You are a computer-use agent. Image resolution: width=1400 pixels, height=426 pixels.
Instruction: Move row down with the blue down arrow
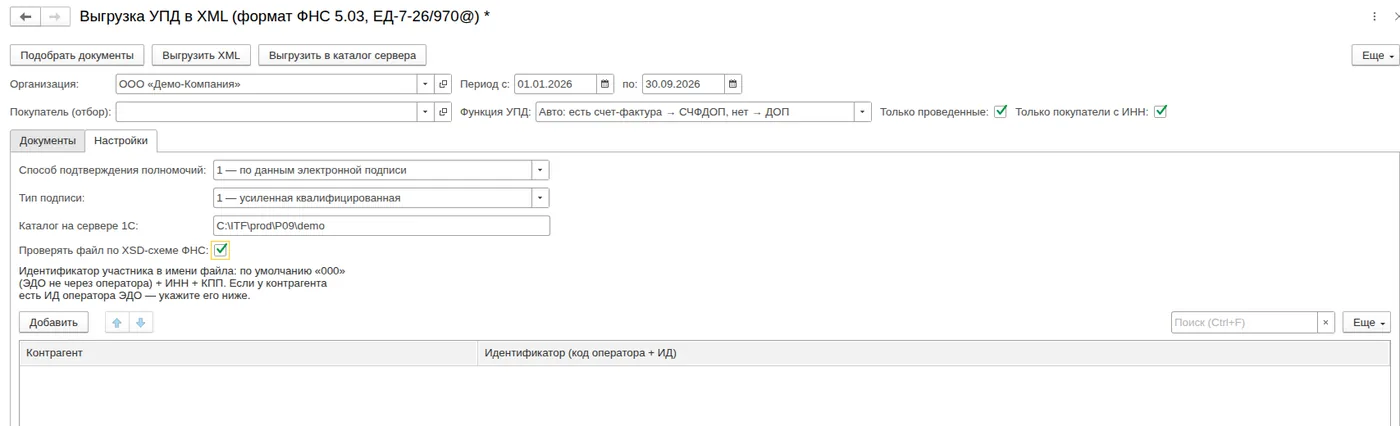(141, 322)
